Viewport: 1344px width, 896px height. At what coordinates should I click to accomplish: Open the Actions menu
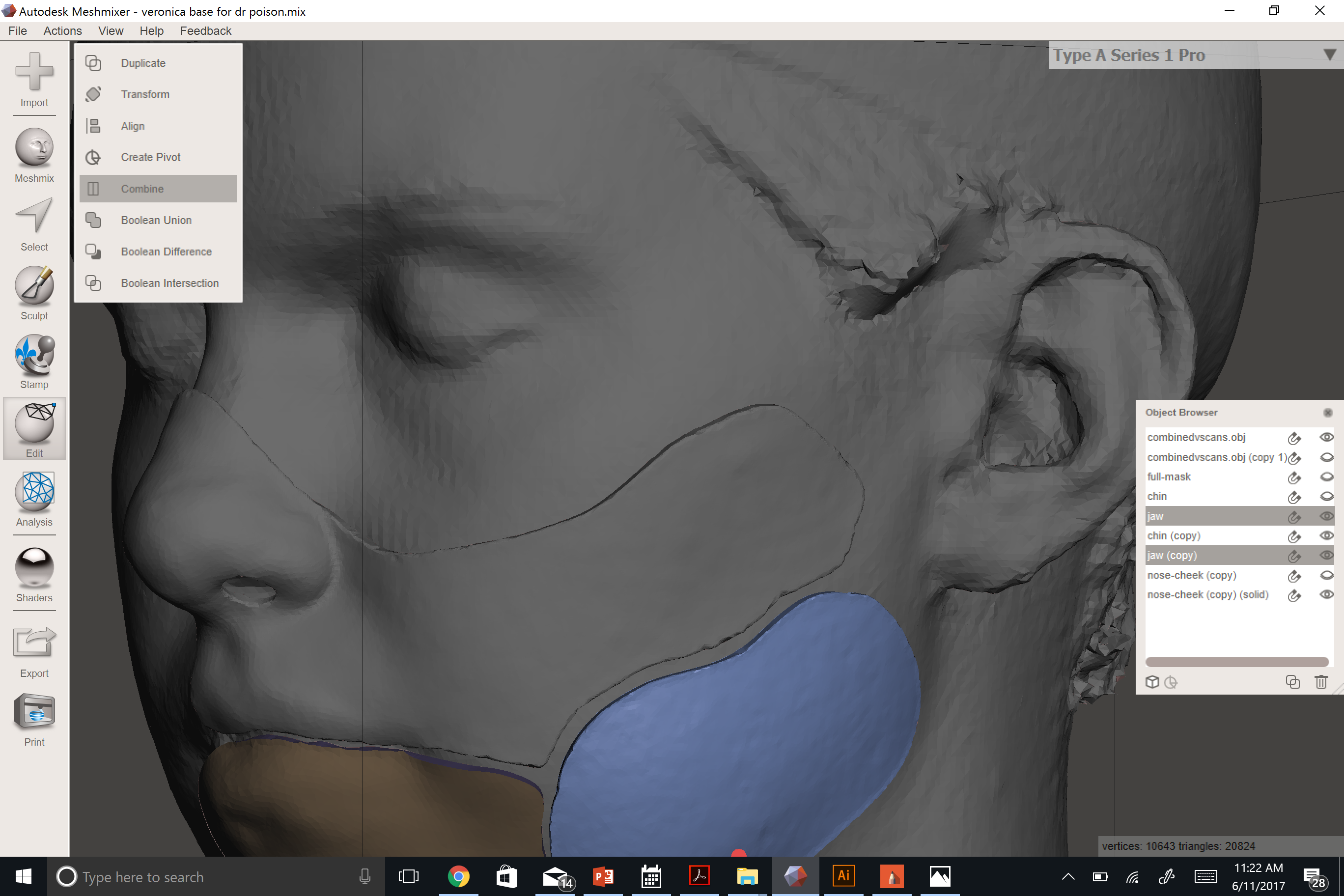(x=62, y=31)
